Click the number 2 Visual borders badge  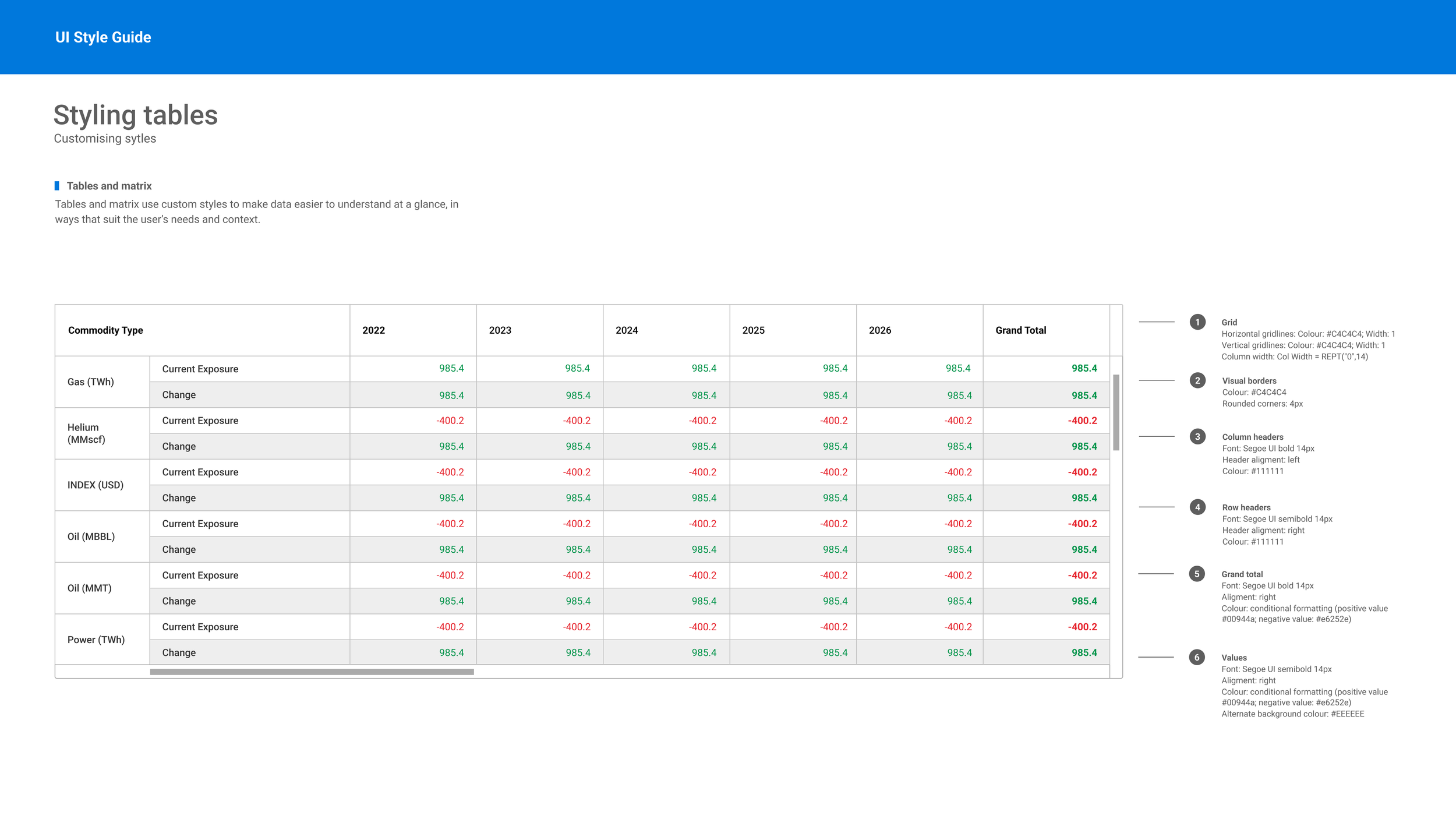pos(1197,380)
